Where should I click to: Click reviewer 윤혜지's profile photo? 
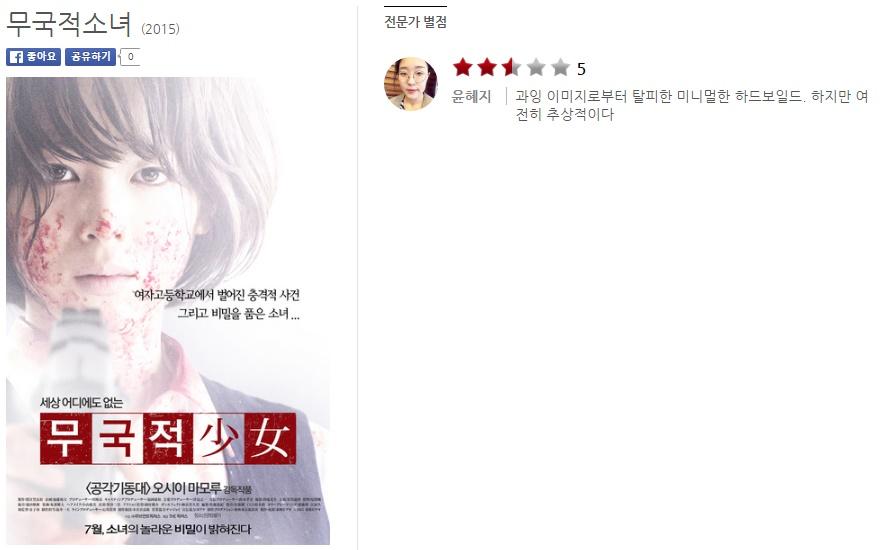411,84
